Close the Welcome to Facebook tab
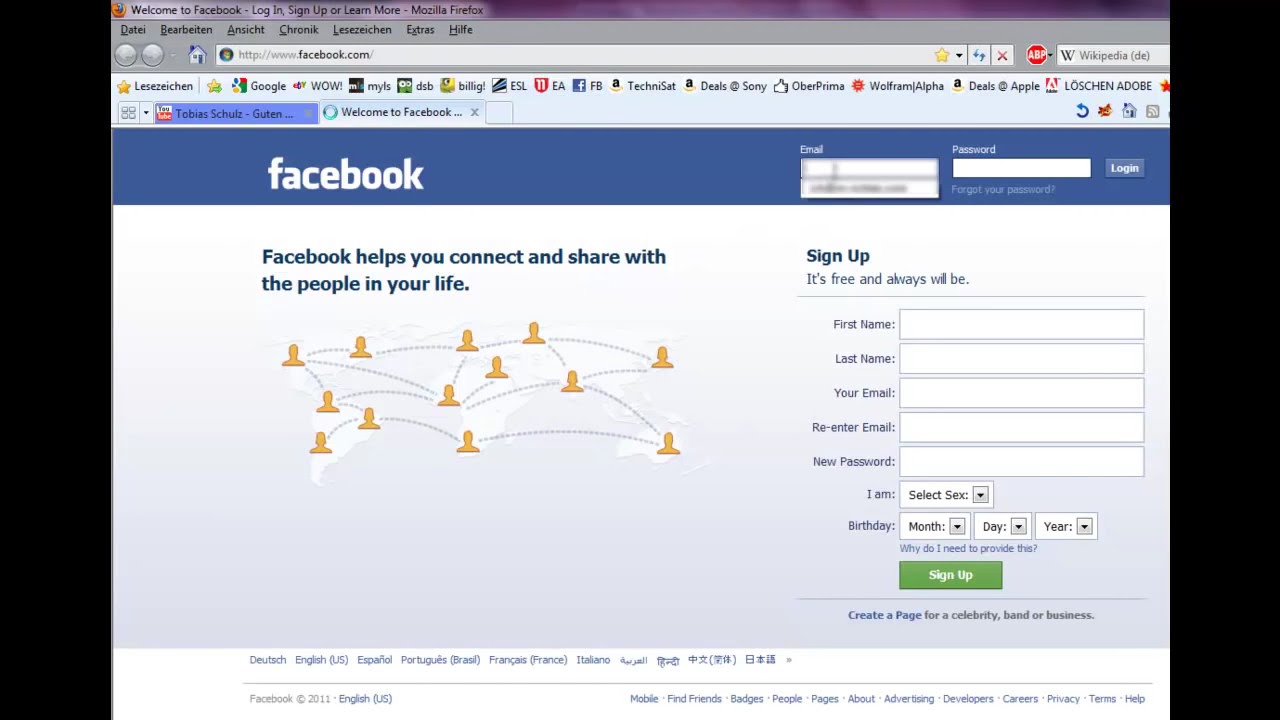 [475, 113]
